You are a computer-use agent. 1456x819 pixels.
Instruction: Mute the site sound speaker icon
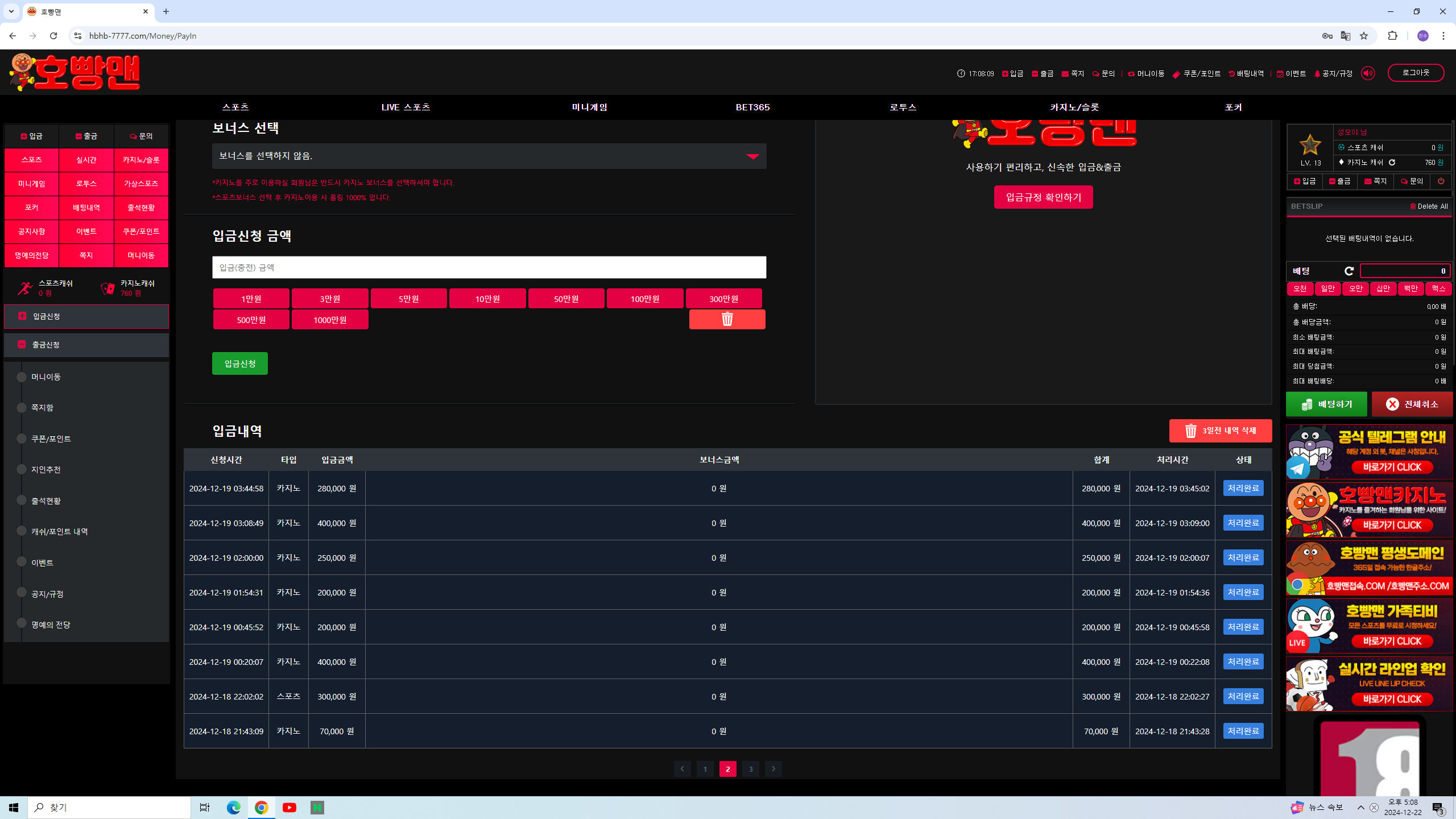pos(1368,73)
